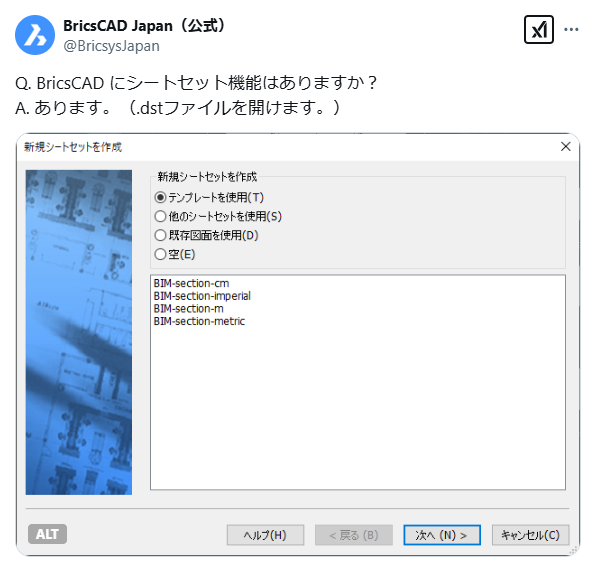Click the blueprint wizard image on the left

pos(79,332)
